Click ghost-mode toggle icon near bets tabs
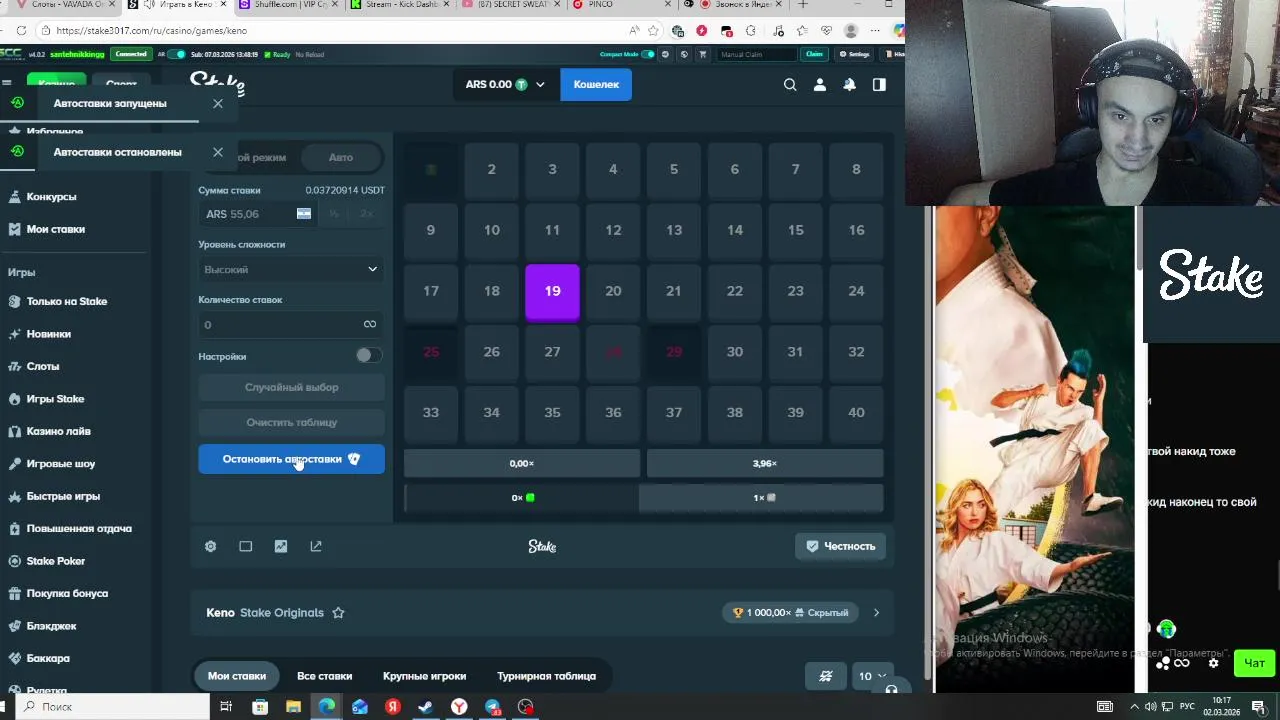The width and height of the screenshot is (1280, 720). (x=826, y=676)
